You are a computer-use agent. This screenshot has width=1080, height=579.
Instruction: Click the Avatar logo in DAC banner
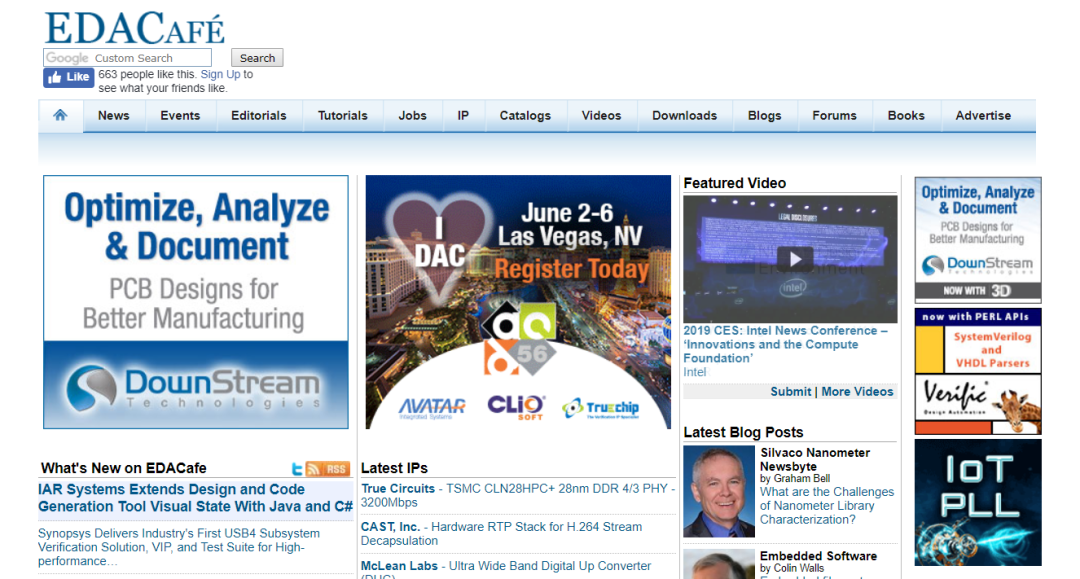click(432, 408)
